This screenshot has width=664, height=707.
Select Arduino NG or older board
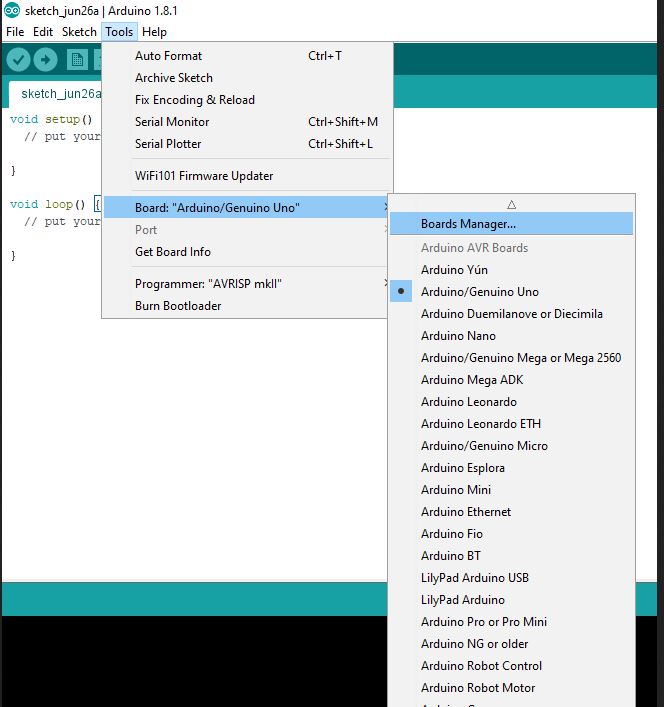511,644
